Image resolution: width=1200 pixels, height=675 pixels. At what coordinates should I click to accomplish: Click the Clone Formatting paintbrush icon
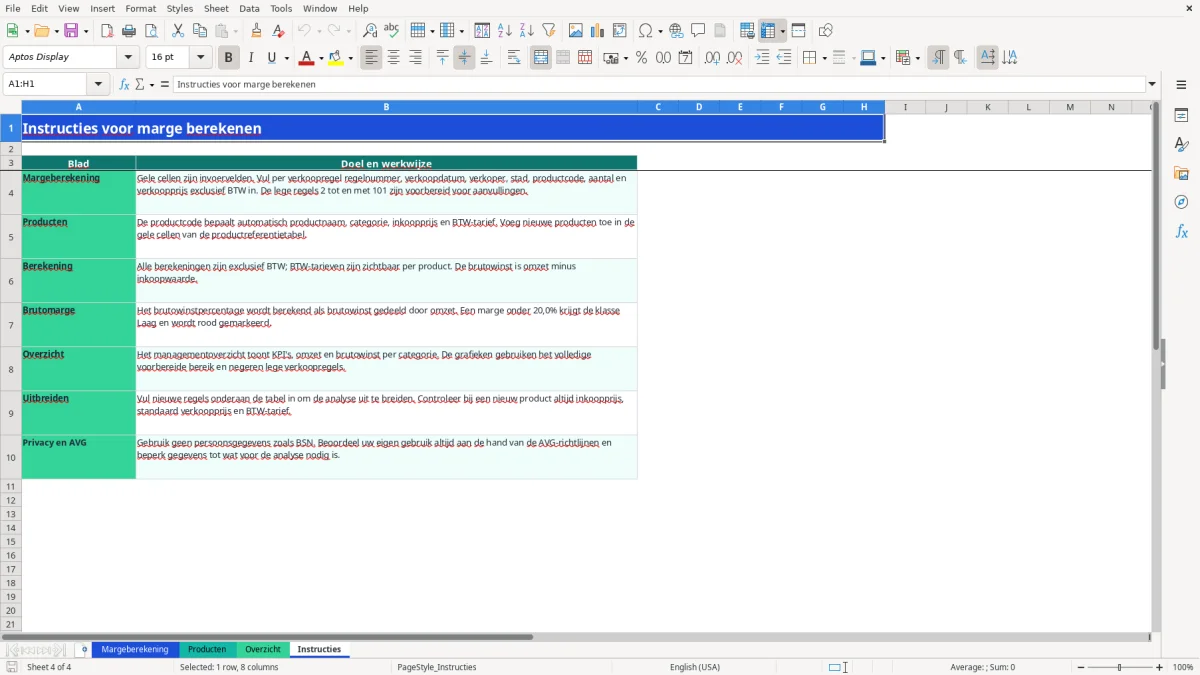point(257,31)
